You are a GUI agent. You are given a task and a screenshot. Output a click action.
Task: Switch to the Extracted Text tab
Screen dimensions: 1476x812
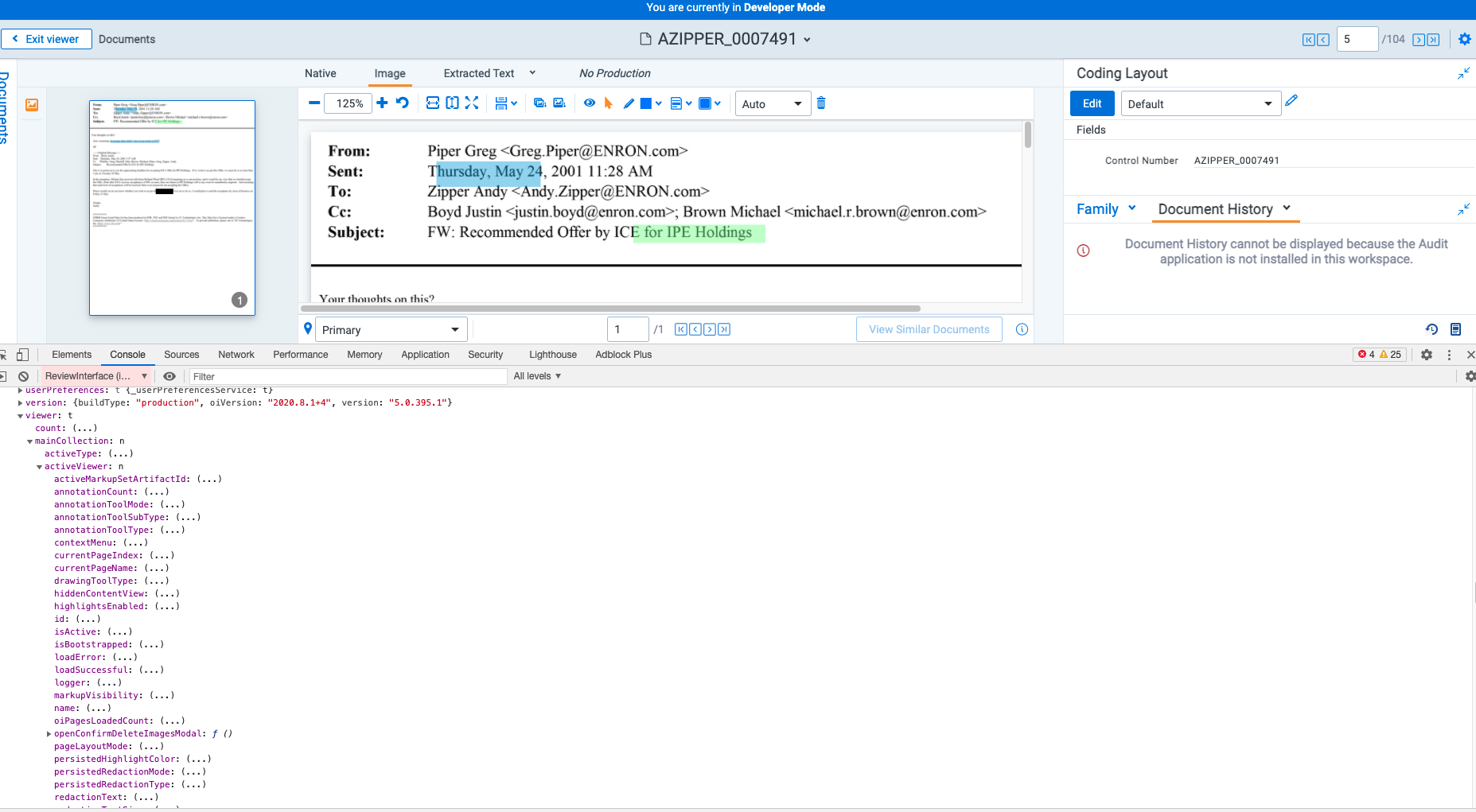478,73
